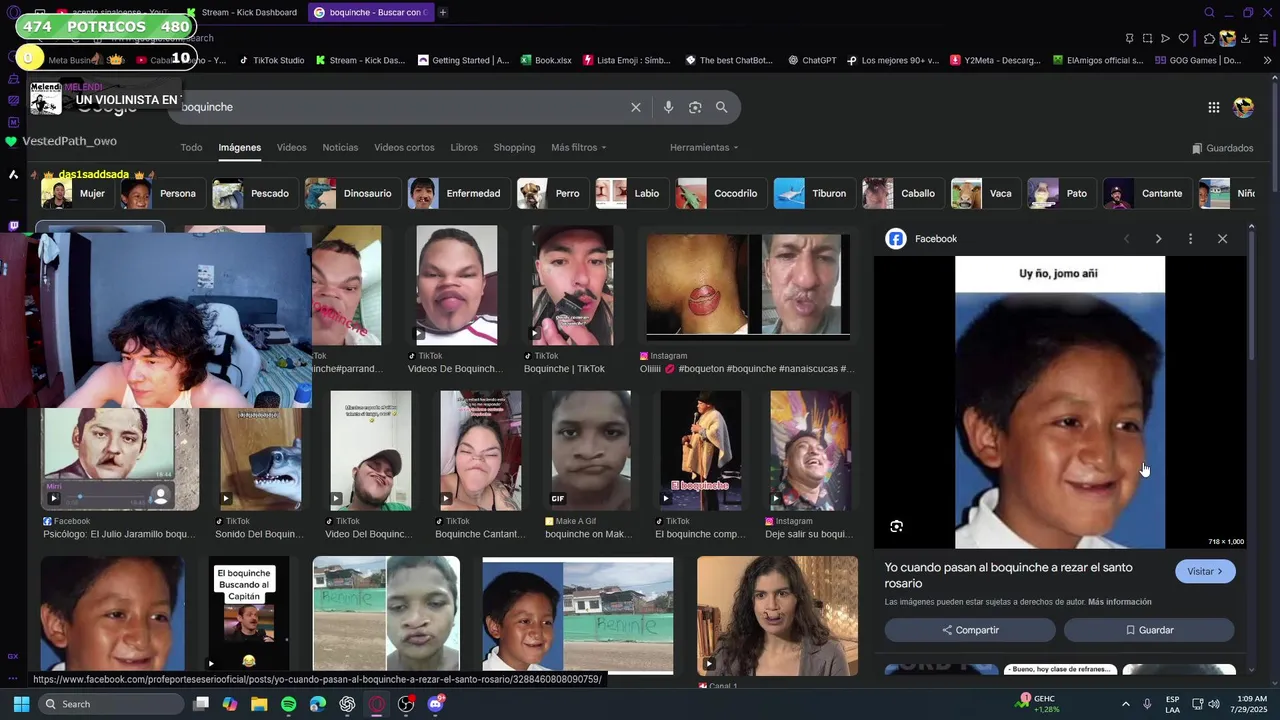Filter images by the Cantante chip
This screenshot has height=720, width=1280.
point(1147,193)
